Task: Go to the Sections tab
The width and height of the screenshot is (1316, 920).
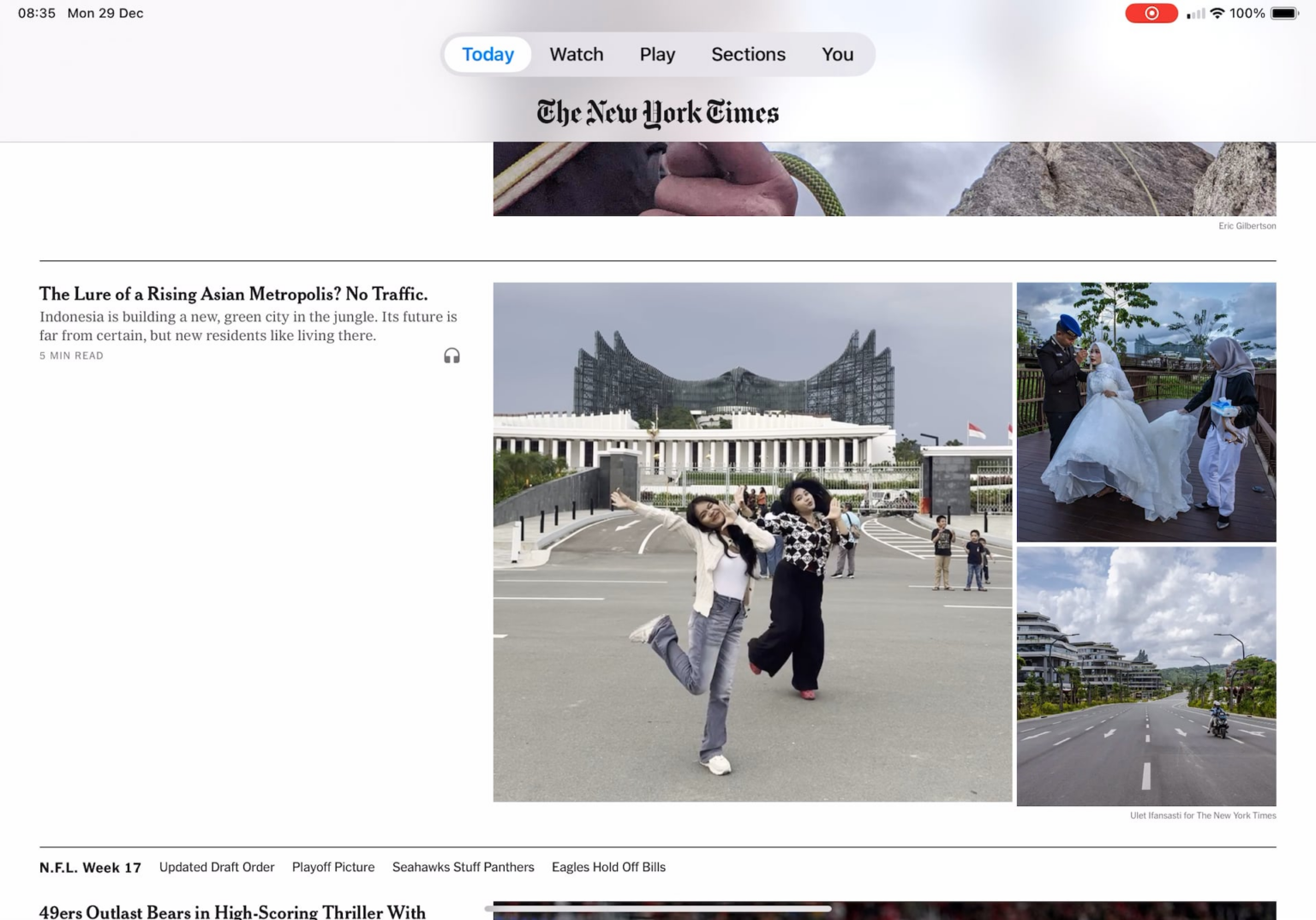Action: tap(748, 54)
